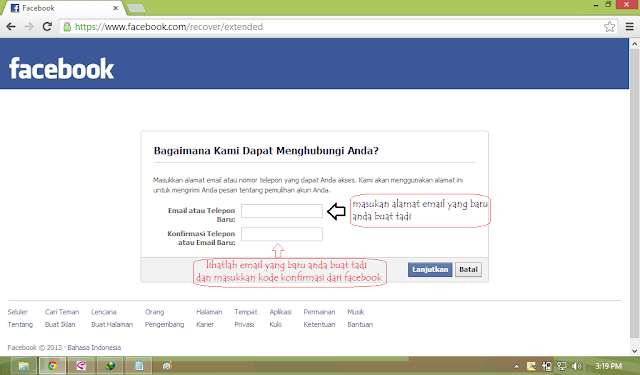Click the scrollbar down arrow

634,351
